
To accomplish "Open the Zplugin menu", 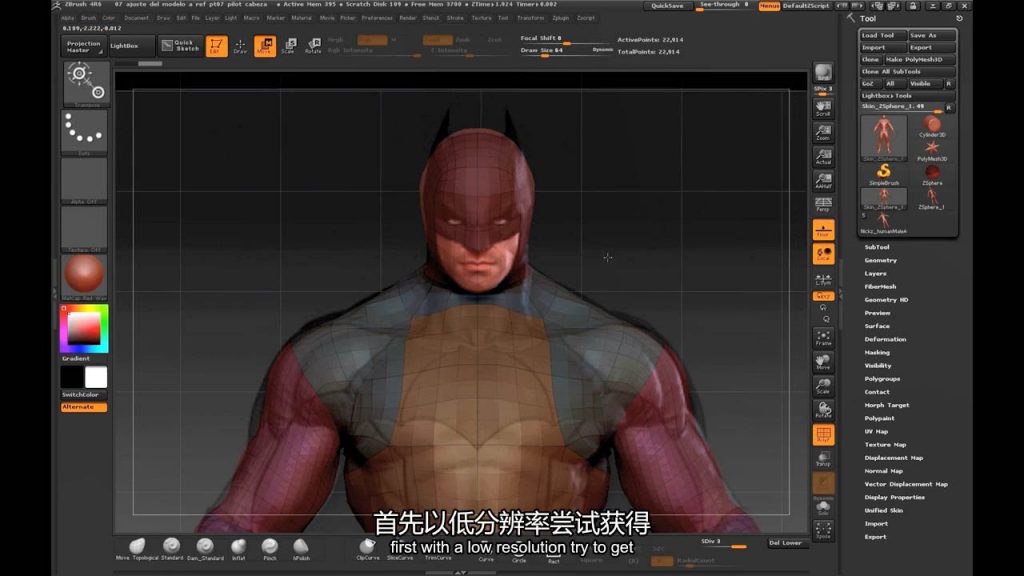I will (560, 18).
